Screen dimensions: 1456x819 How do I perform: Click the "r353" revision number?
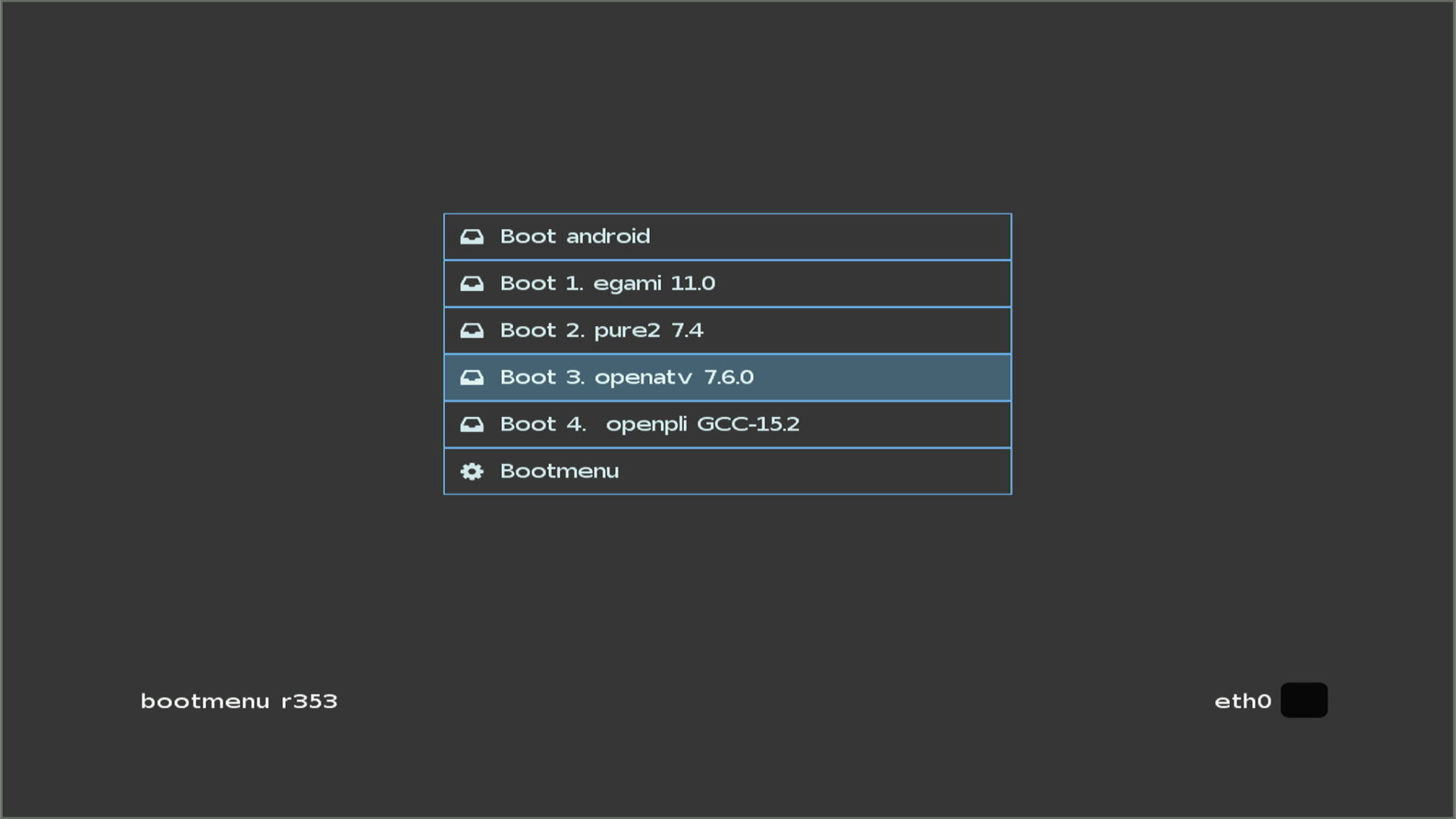pyautogui.click(x=309, y=701)
